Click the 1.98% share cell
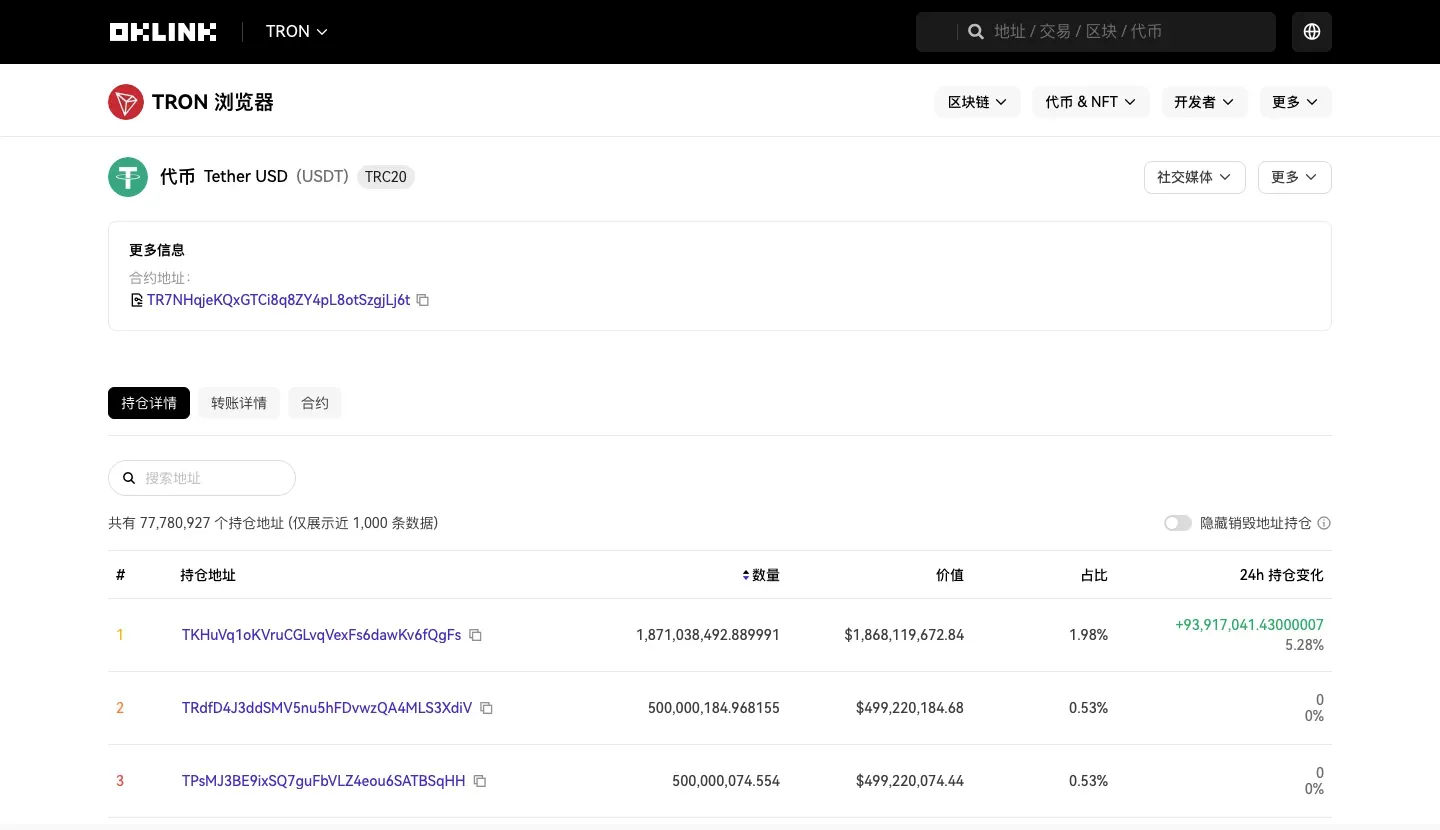 1088,635
